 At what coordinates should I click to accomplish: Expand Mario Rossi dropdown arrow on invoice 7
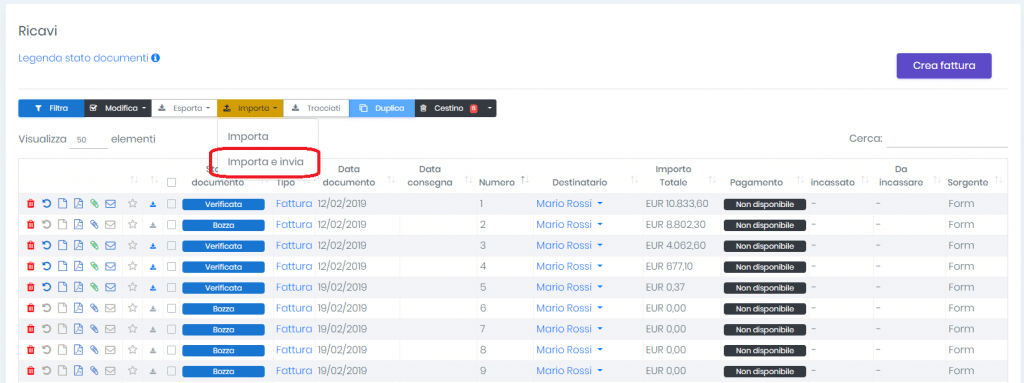[x=600, y=329]
